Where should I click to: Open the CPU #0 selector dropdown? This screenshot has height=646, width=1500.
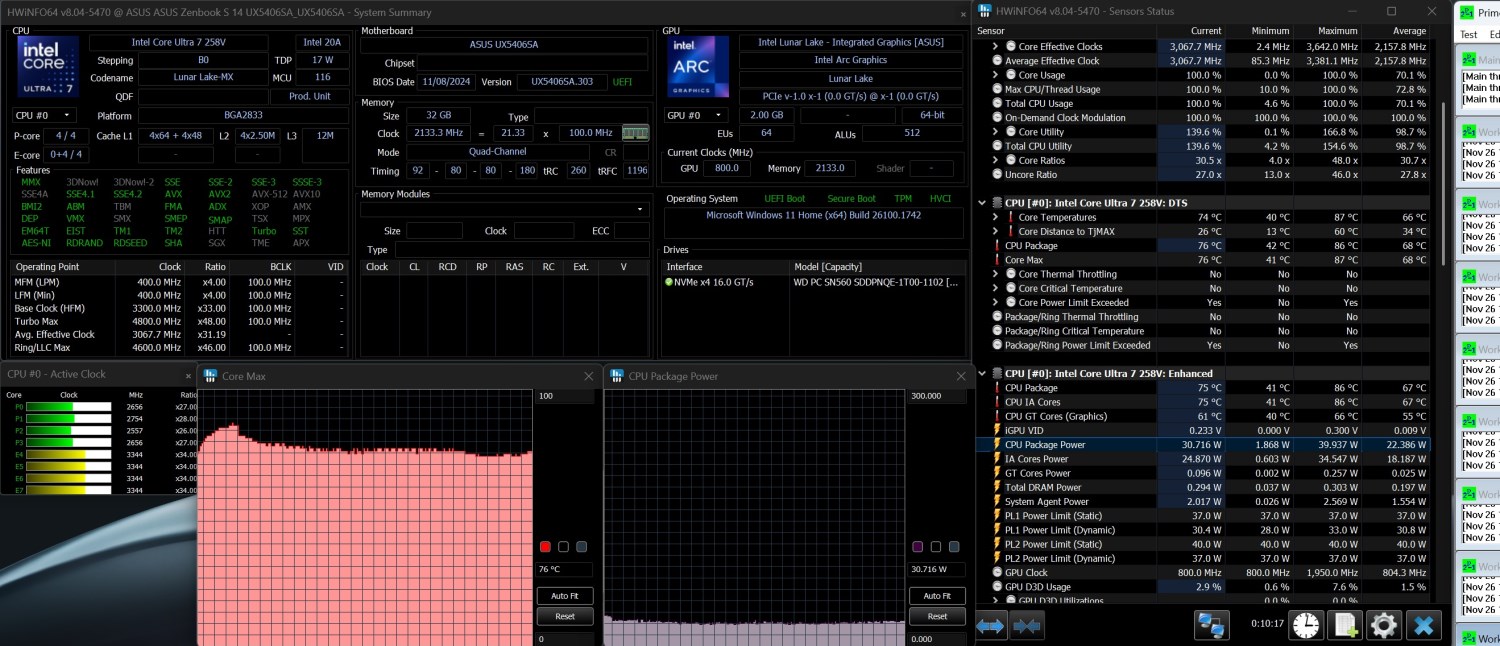click(45, 115)
